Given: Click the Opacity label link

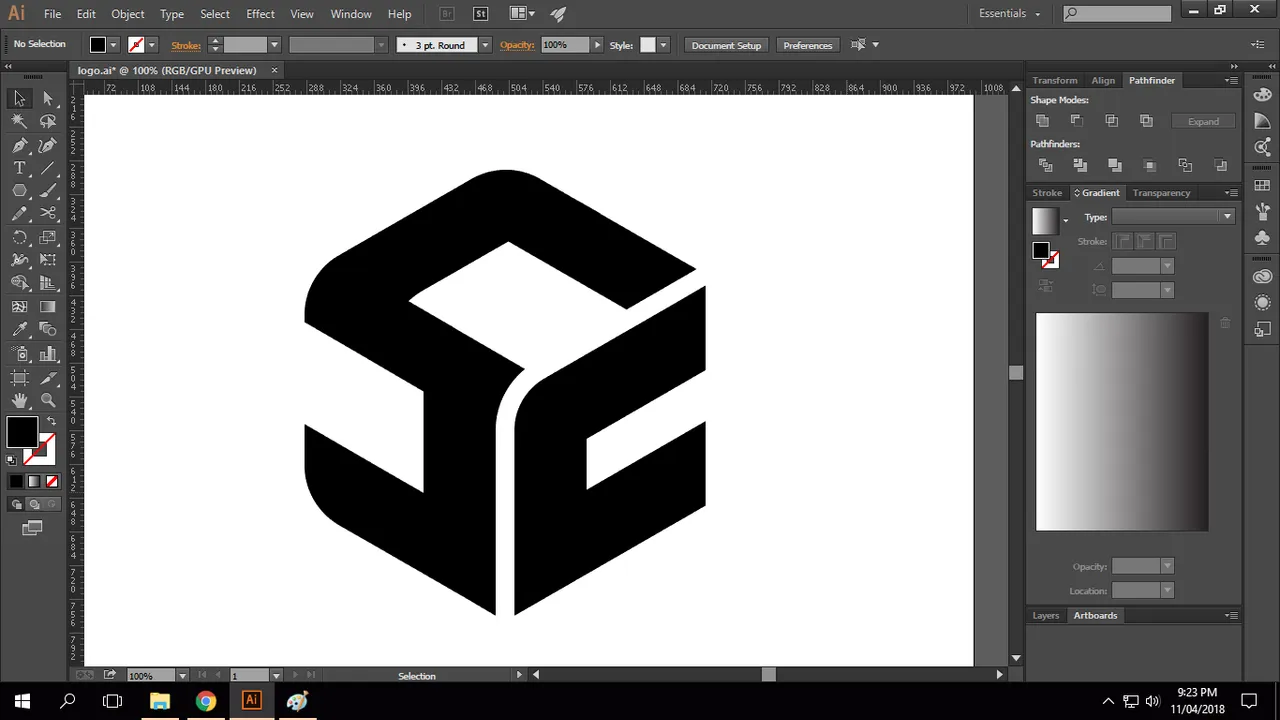Looking at the screenshot, I should click(x=517, y=45).
